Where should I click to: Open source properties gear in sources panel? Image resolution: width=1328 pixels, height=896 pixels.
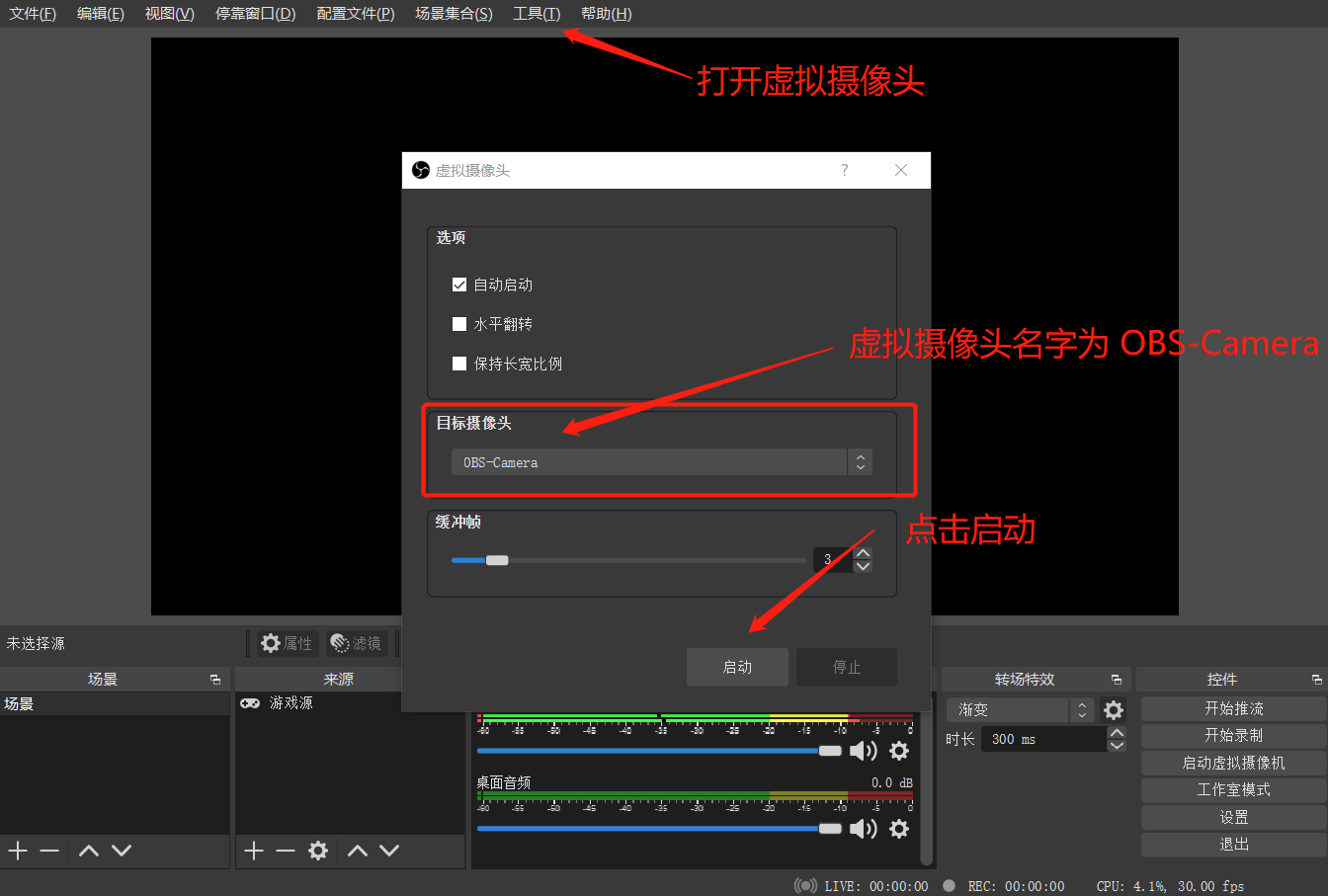click(318, 851)
